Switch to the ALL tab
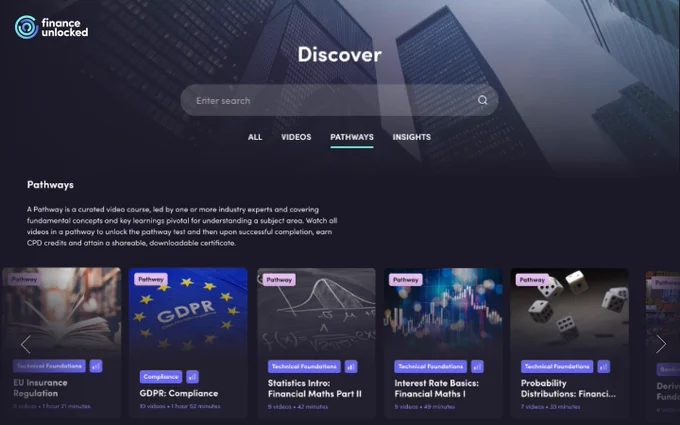 point(255,137)
